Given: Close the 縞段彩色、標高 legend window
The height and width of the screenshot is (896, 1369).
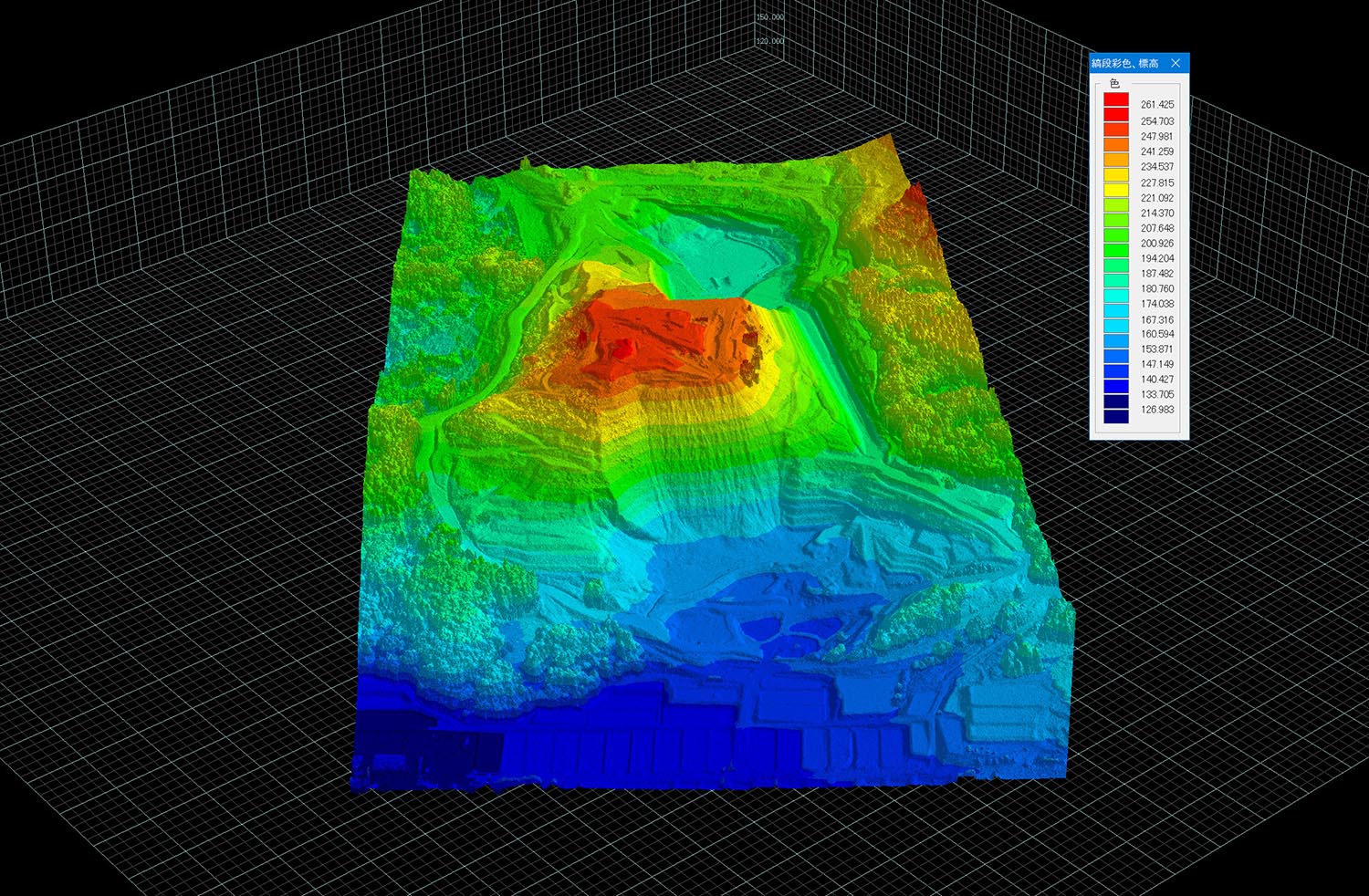Looking at the screenshot, I should pos(1176,63).
